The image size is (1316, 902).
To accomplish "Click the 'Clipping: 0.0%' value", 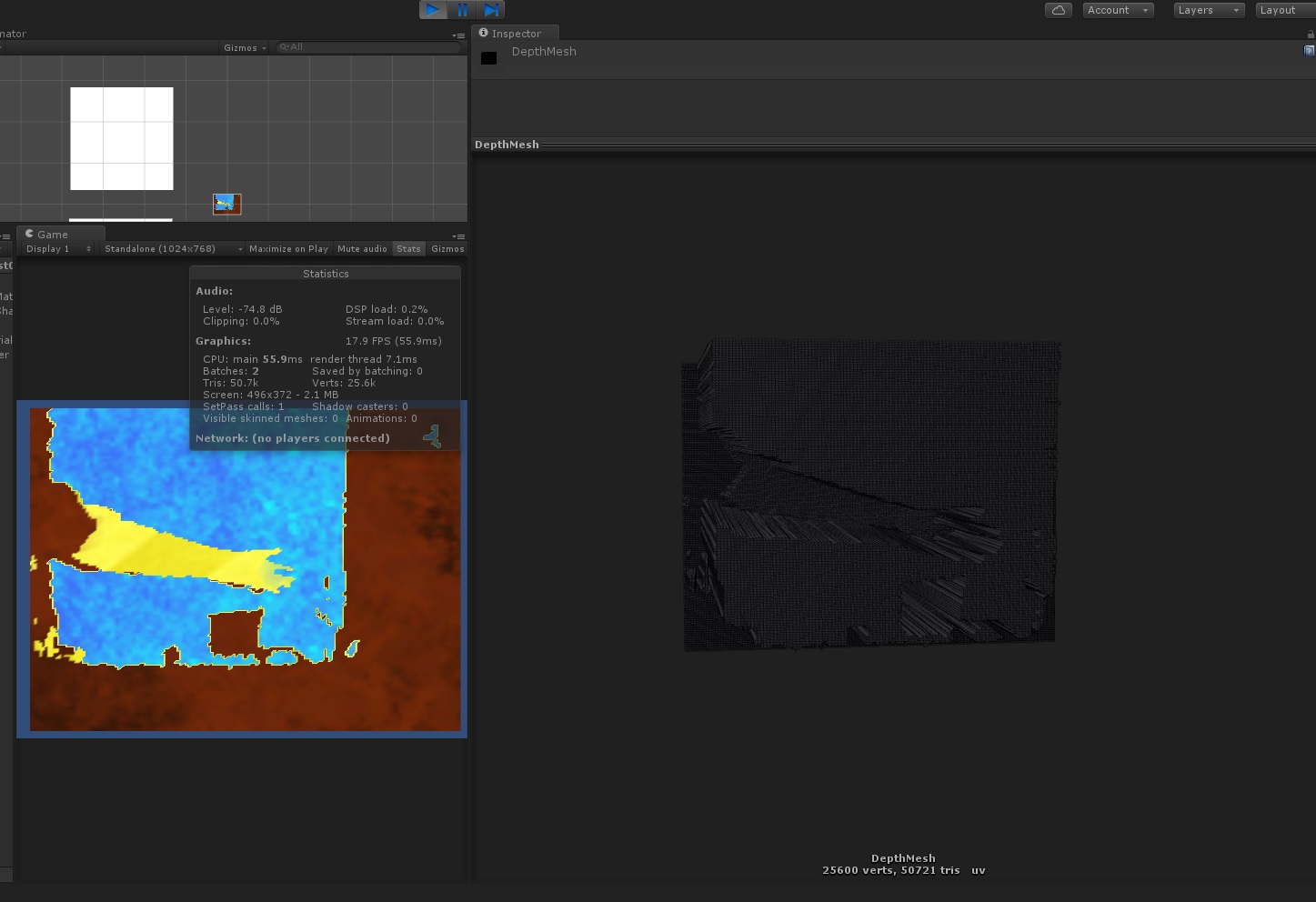I will point(241,321).
